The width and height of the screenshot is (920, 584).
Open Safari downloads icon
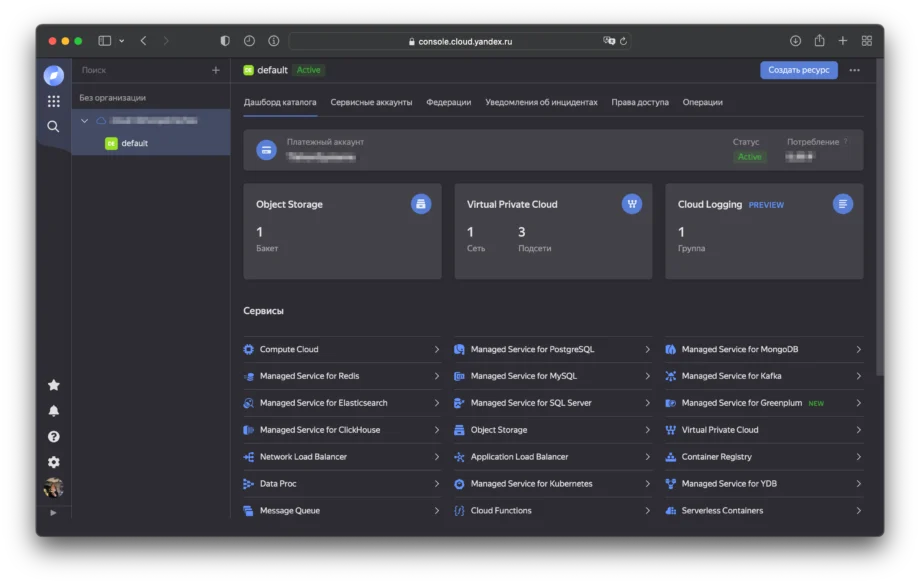pyautogui.click(x=795, y=40)
